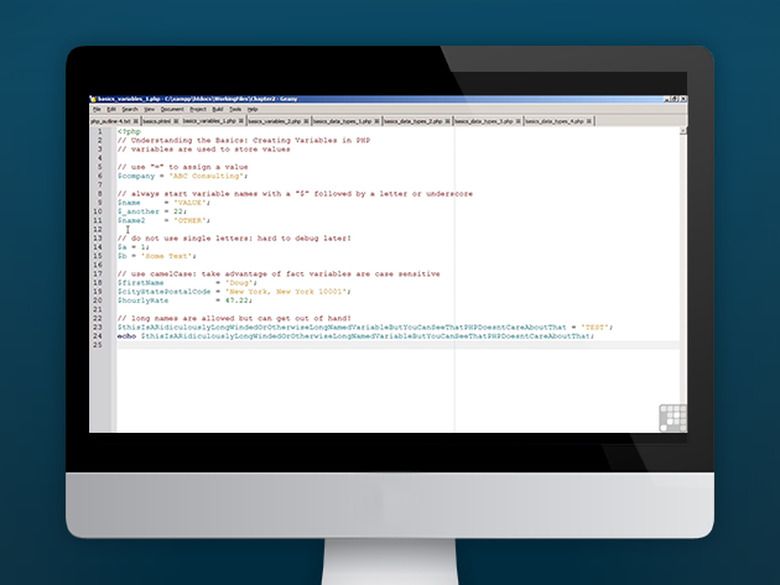Open the basics_data_types_2.php tab
780x585 pixels.
click(414, 120)
